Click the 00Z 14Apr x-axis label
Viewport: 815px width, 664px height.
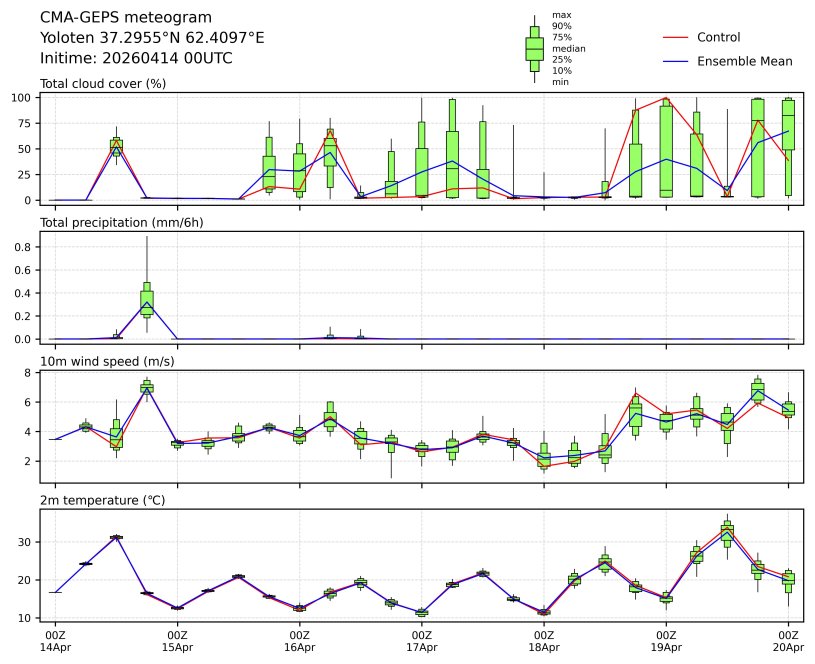[x=55, y=640]
